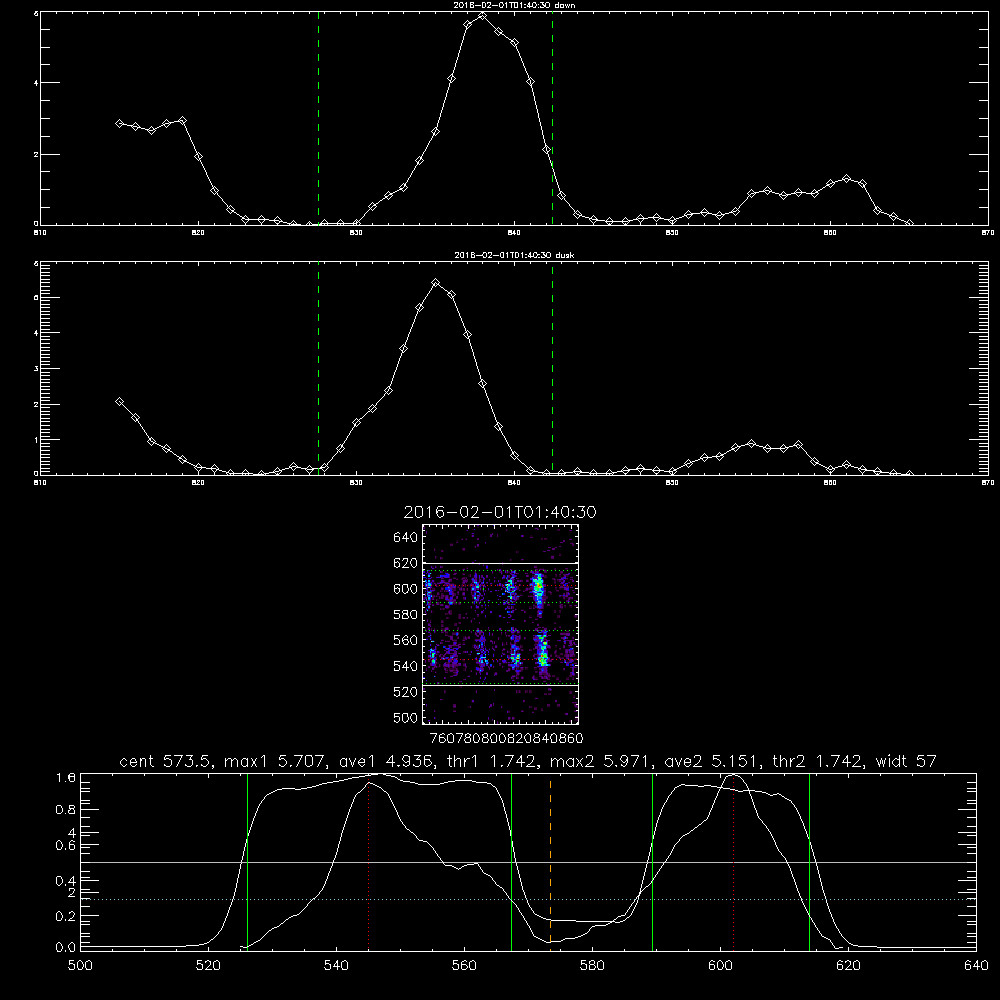Click the '0.0' y-axis label of bottom plot
Viewport: 1000px width, 1000px height.
[66, 948]
